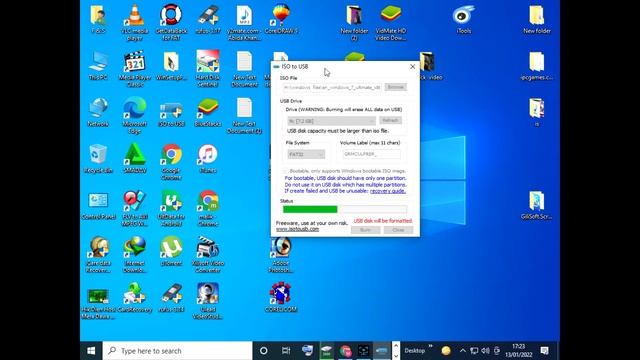Open the volume control in system tray
Image resolution: width=640 pixels, height=360 pixels.
tap(485, 351)
